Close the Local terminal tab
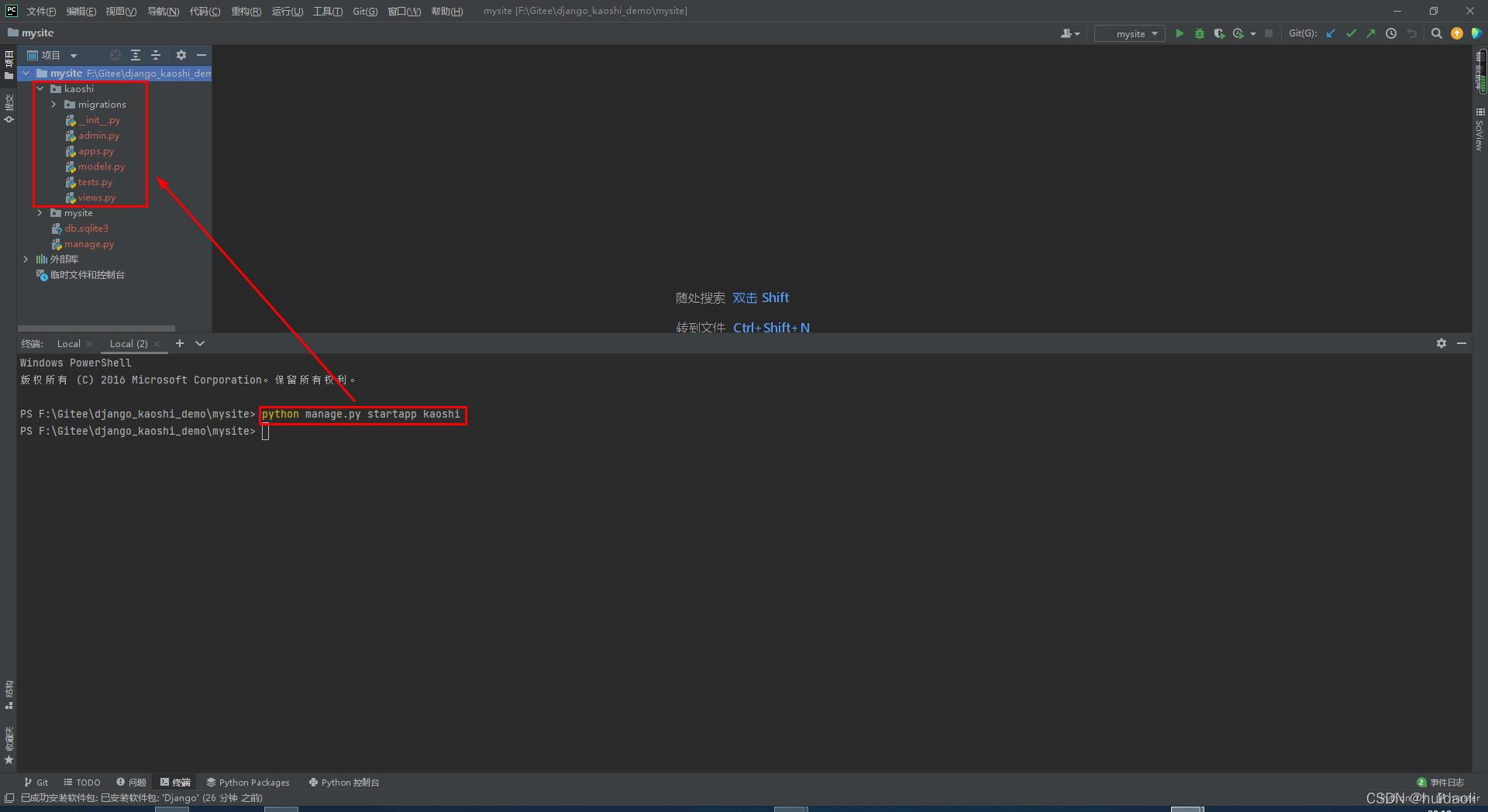1488x812 pixels. coord(89,344)
